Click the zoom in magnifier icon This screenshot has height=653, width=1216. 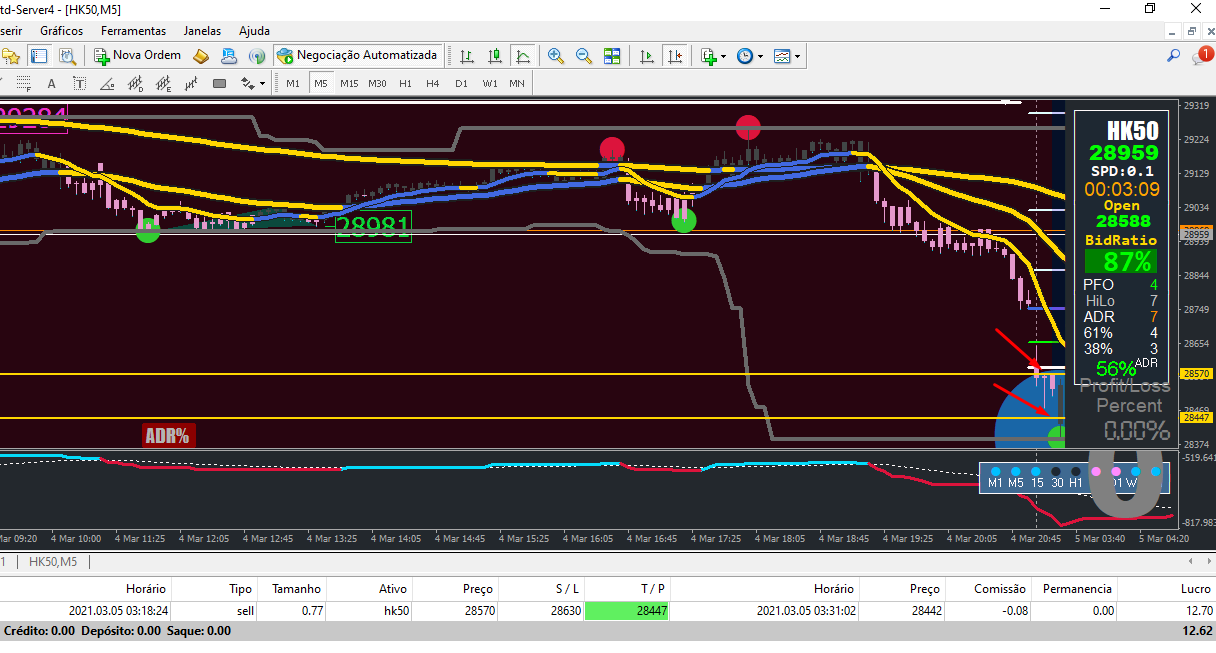tap(555, 56)
